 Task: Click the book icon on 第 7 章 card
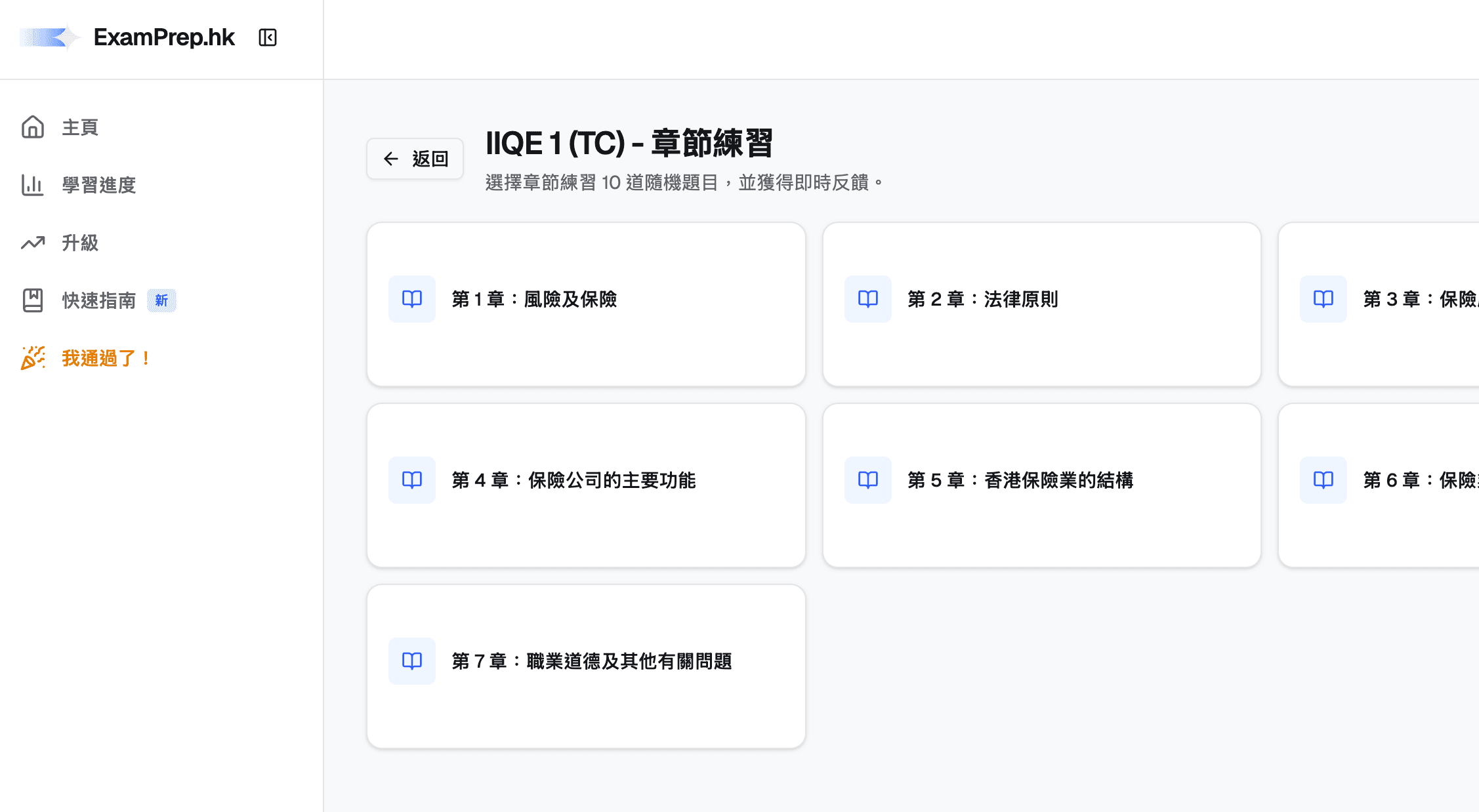coord(411,661)
